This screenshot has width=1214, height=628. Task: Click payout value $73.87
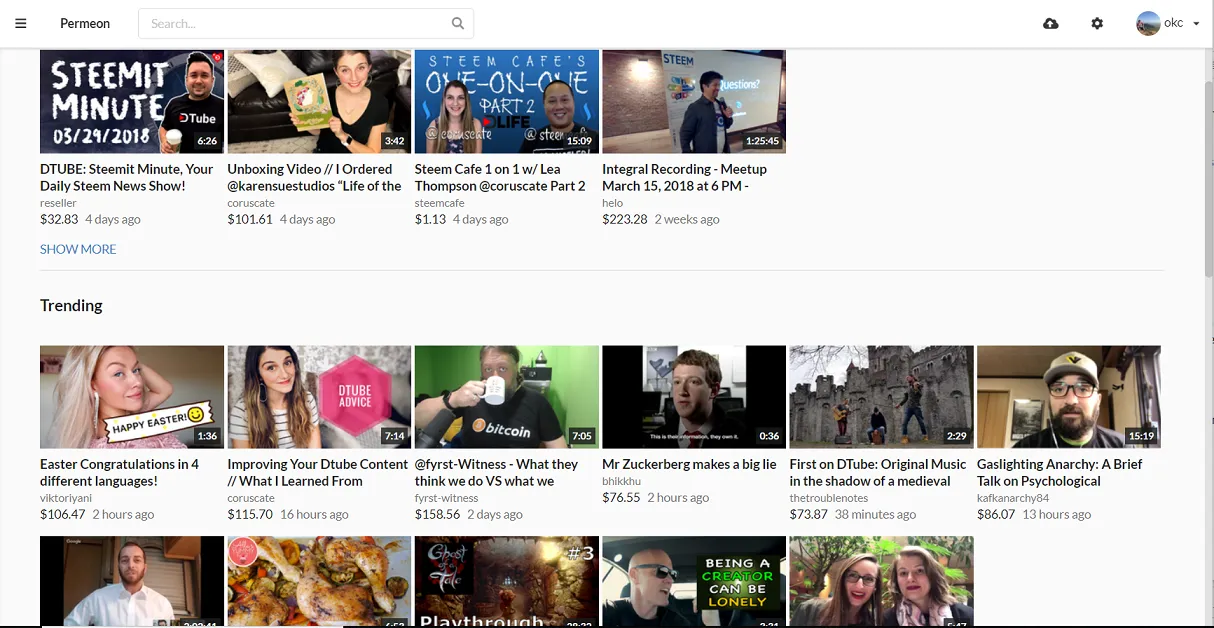(809, 514)
